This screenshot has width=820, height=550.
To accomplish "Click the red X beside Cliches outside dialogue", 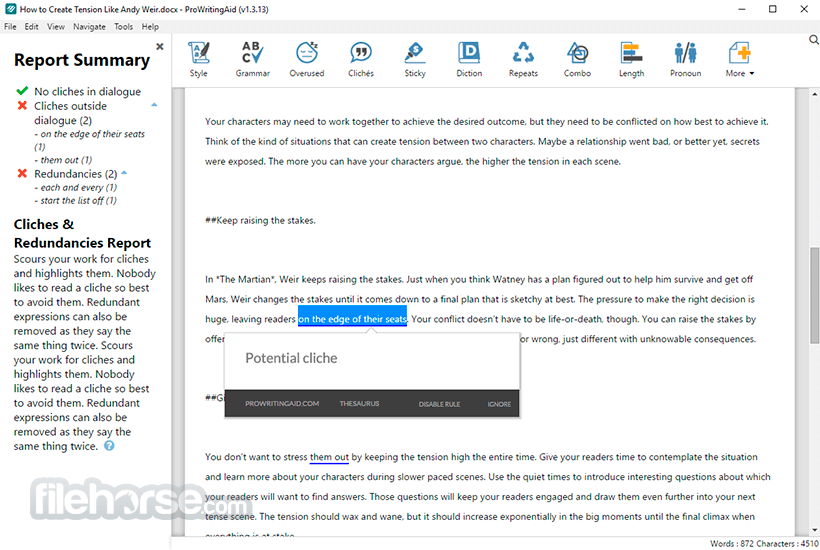I will click(22, 106).
